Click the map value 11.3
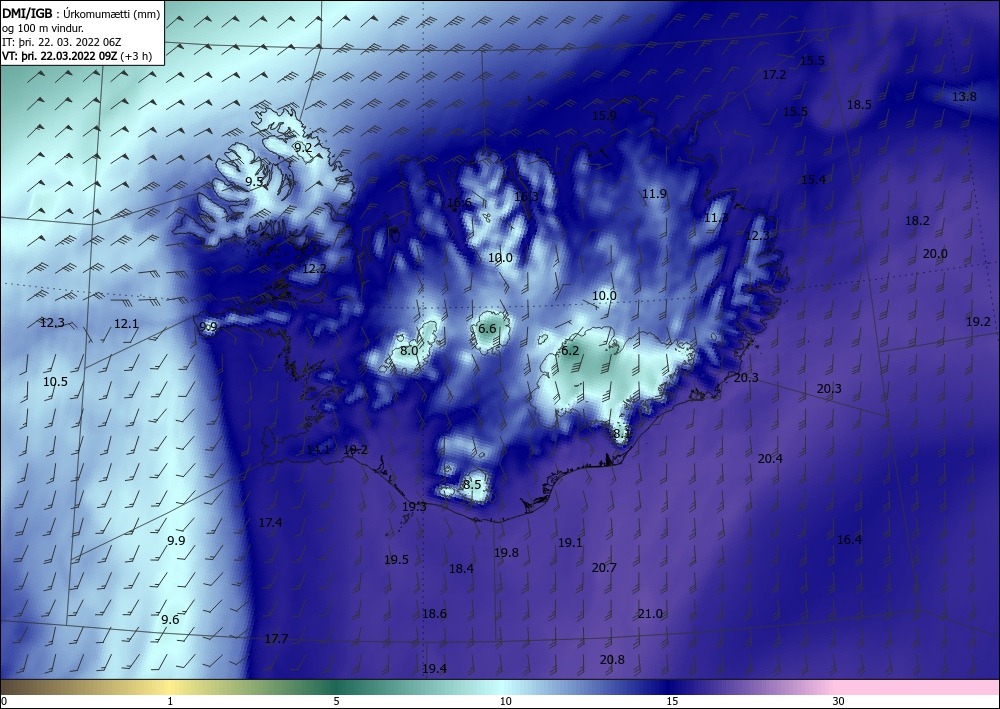This screenshot has height=709, width=1000. (716, 218)
